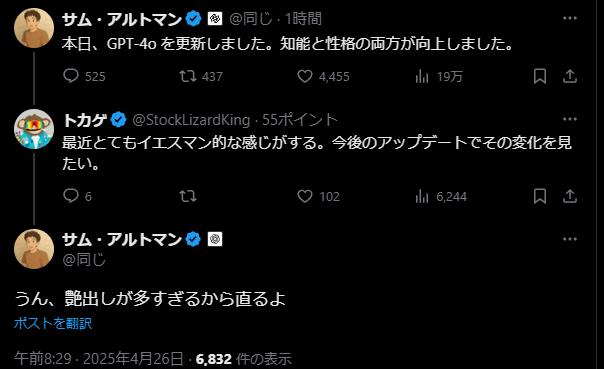Repost the GPT-4o update post with 437 reposts

(201, 76)
